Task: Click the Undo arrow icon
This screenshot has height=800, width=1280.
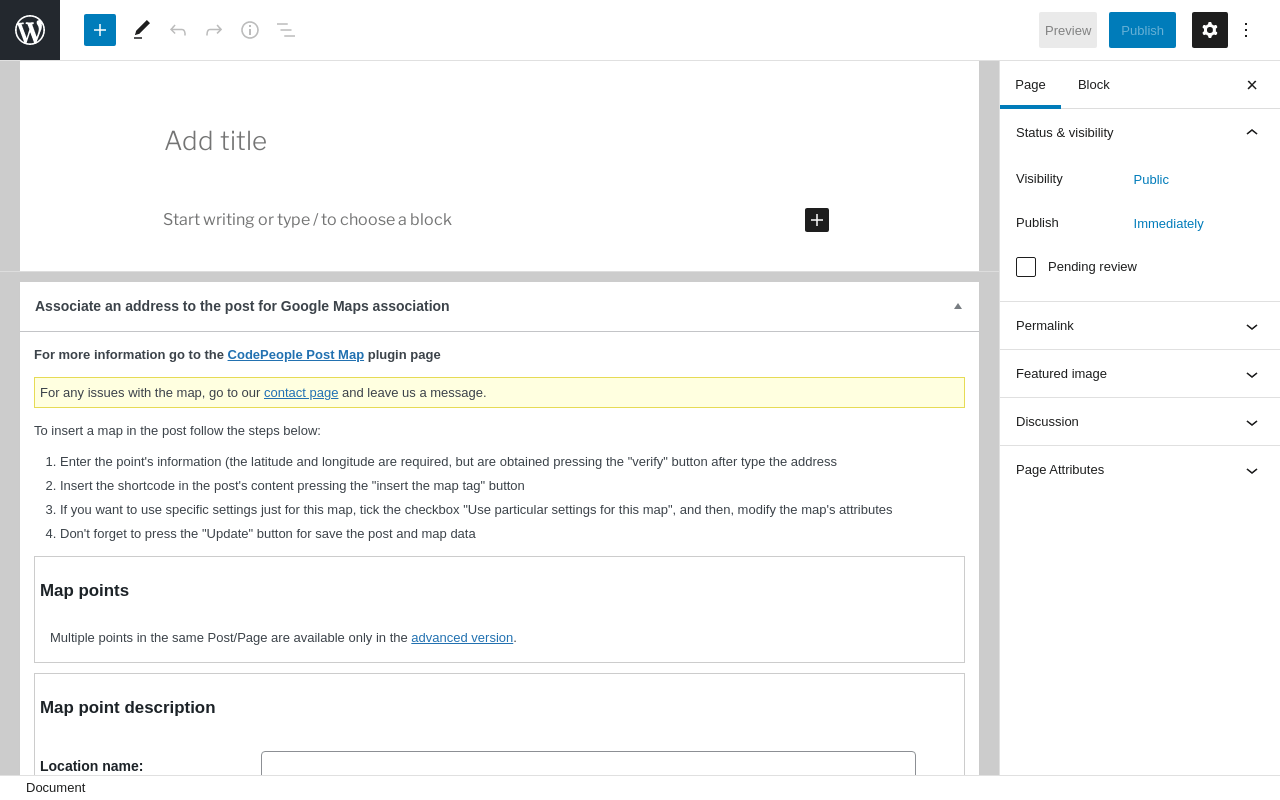Action: (x=178, y=30)
